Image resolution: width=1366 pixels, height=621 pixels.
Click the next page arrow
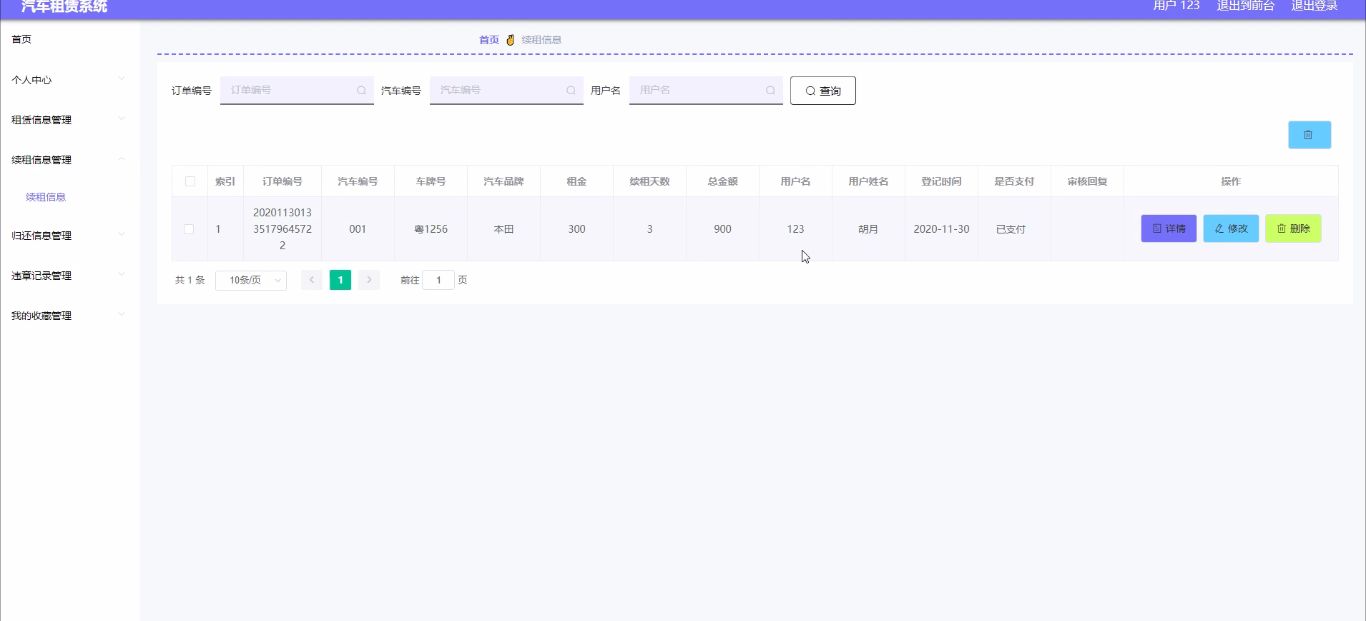tap(369, 280)
